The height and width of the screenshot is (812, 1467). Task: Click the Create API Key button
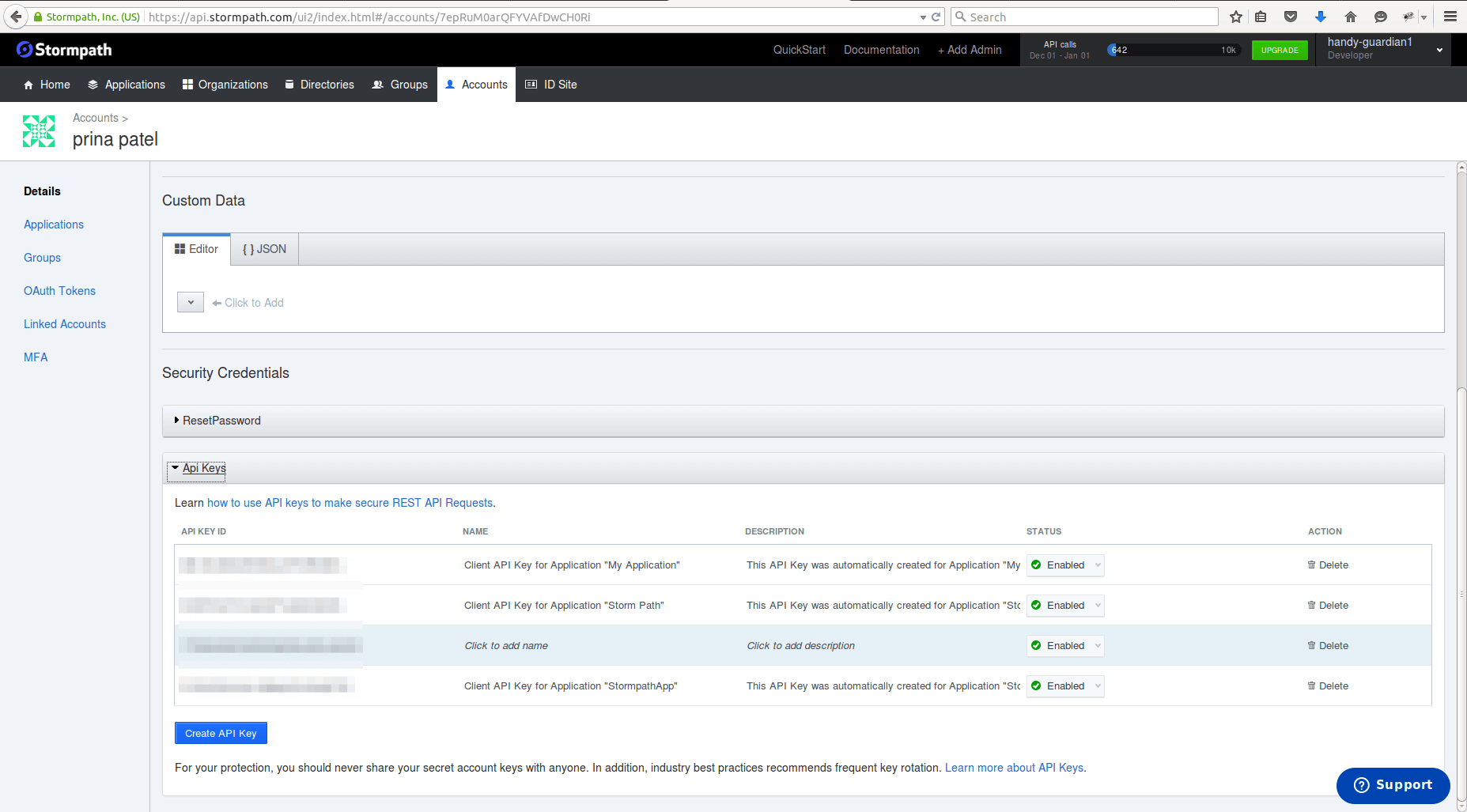click(x=221, y=733)
